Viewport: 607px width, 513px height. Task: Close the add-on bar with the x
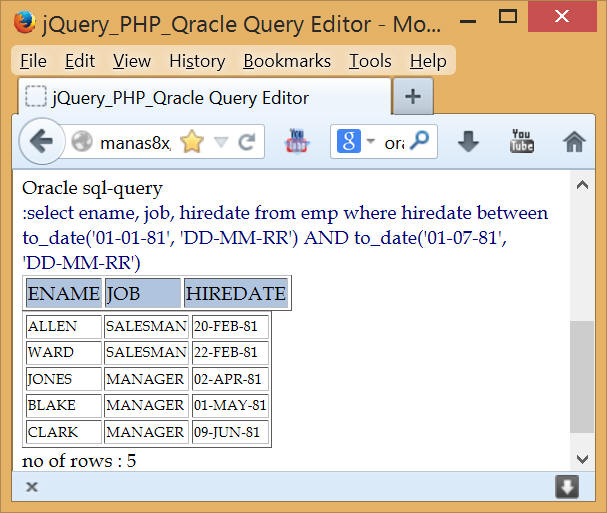click(32, 487)
